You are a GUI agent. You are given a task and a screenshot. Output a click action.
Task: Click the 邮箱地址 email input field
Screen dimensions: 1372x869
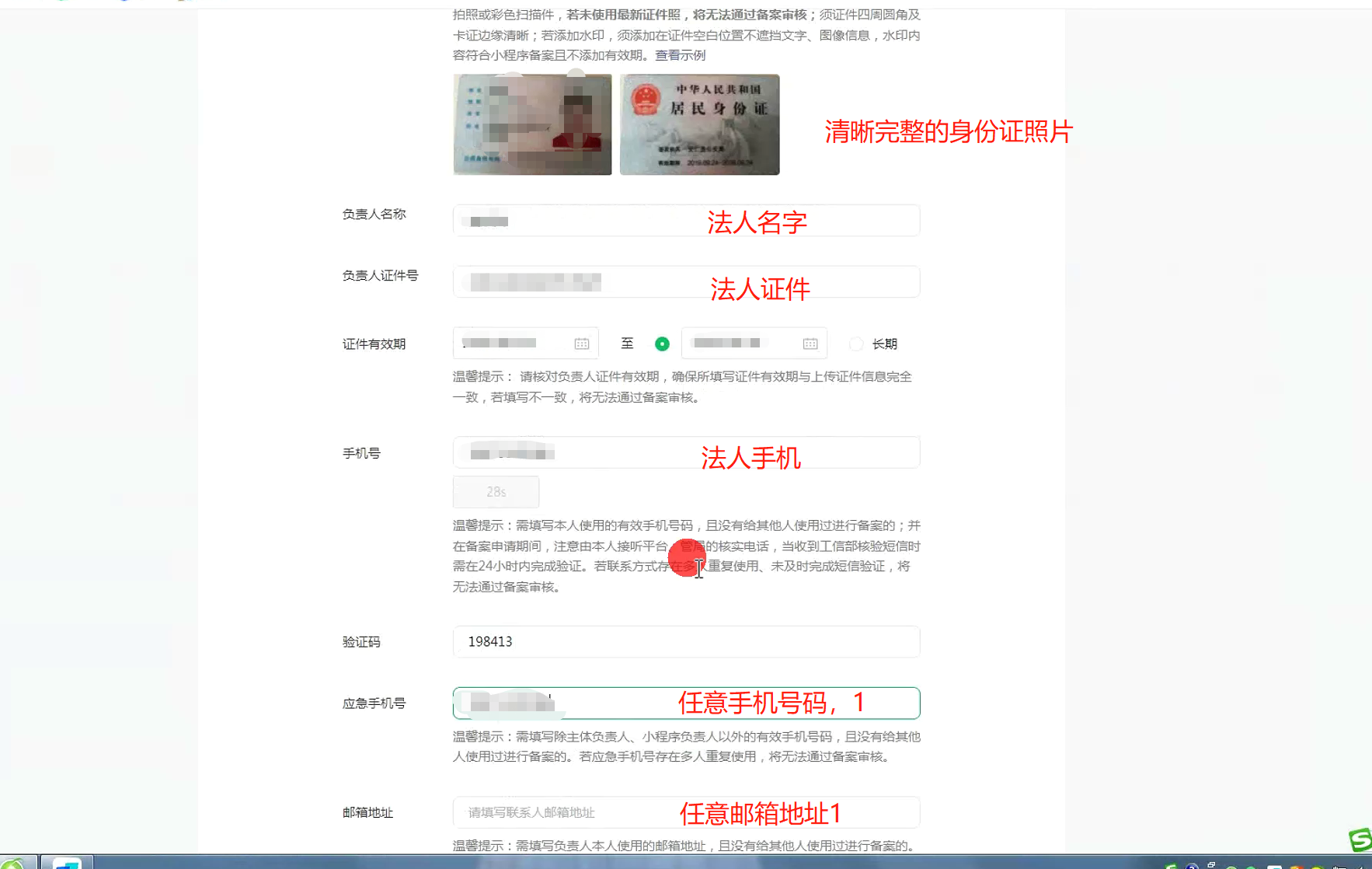tap(687, 812)
